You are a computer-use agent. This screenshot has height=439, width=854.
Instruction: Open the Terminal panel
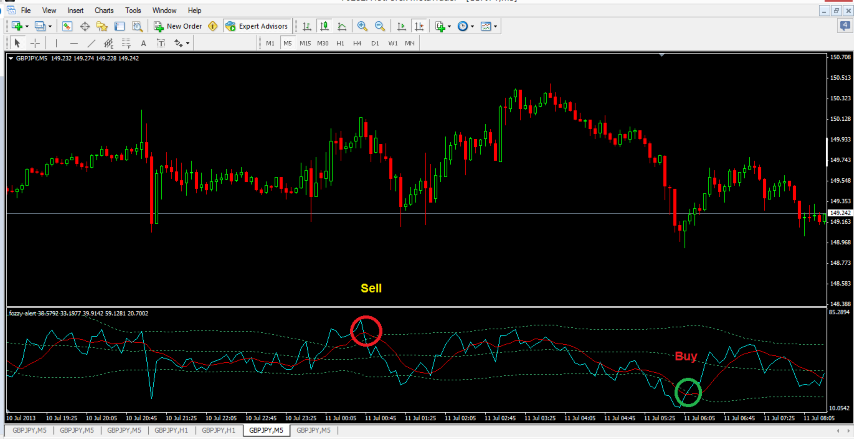pos(119,26)
